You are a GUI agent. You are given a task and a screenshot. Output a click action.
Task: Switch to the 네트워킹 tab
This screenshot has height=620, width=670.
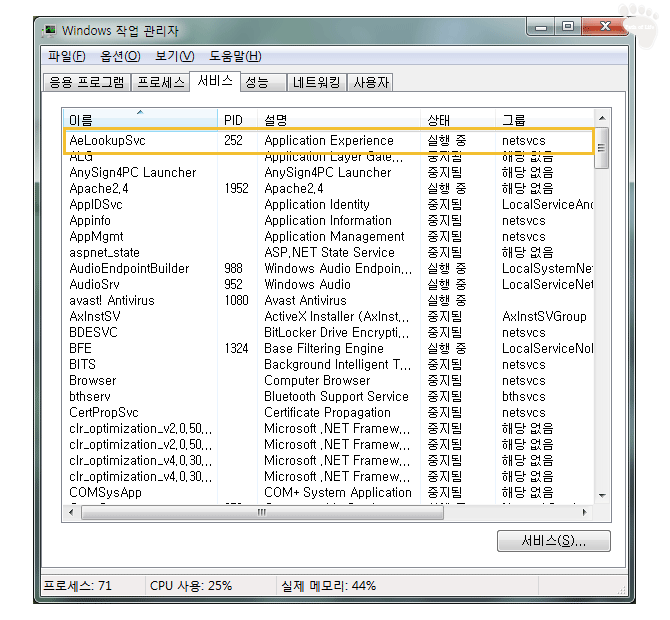click(x=317, y=82)
